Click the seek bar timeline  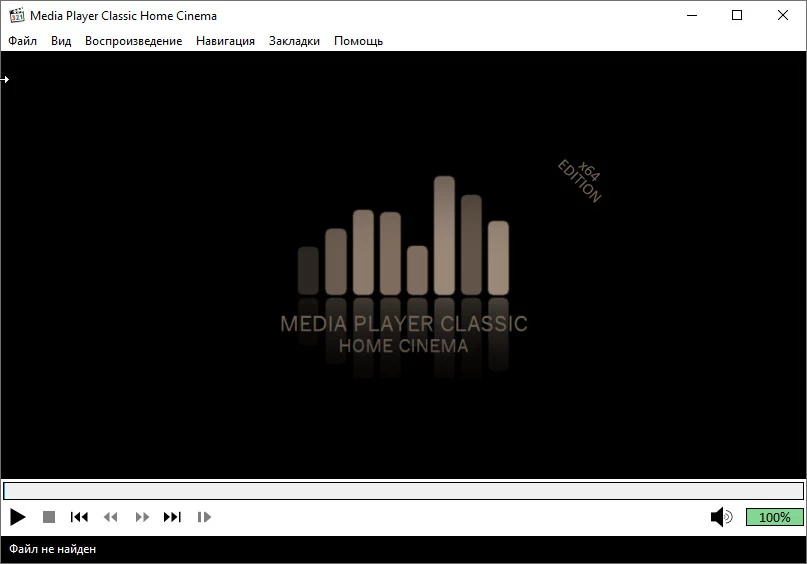tap(403, 491)
